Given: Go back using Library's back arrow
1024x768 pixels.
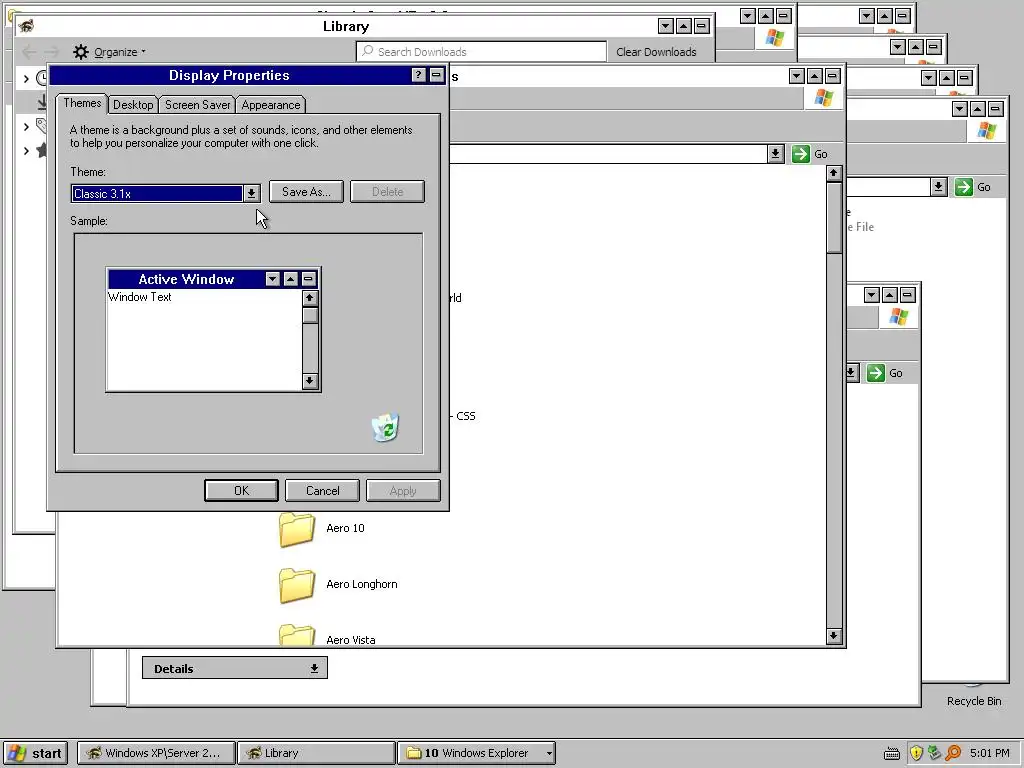Looking at the screenshot, I should (x=29, y=52).
